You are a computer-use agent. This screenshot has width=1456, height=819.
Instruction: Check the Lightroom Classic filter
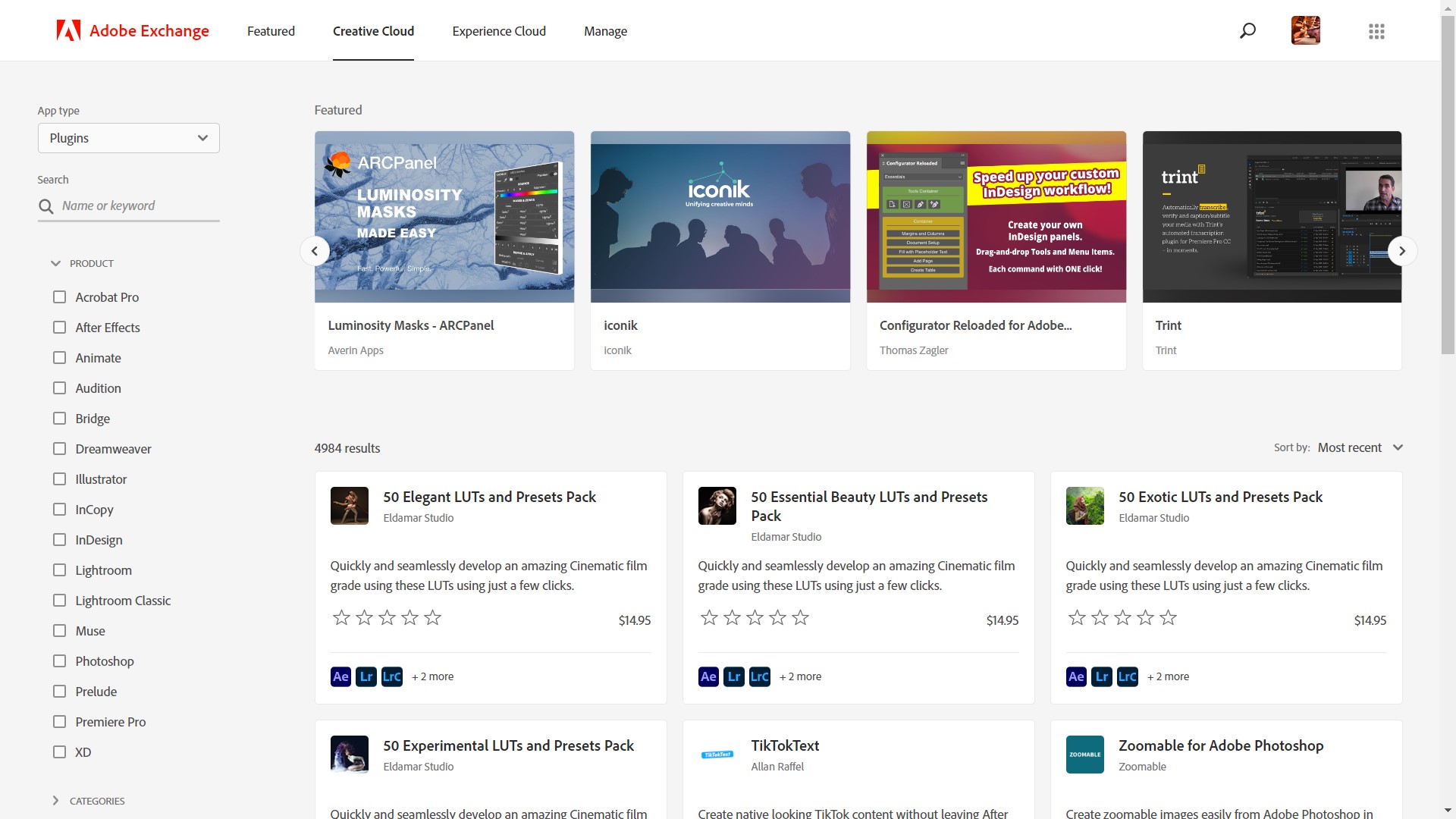click(59, 601)
